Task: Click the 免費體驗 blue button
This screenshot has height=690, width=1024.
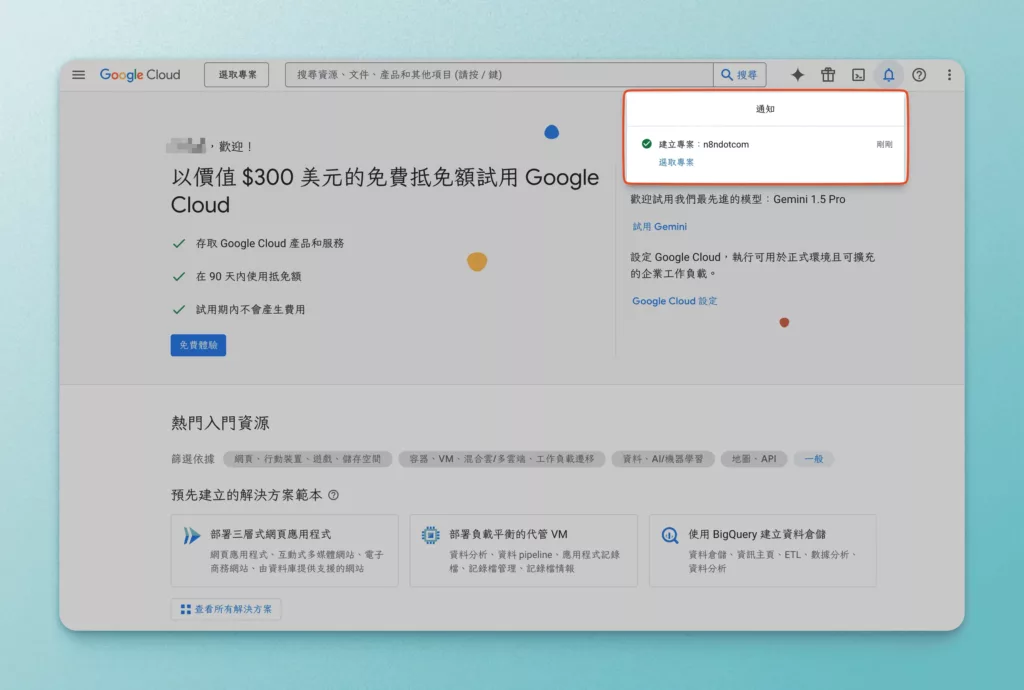Action: [199, 345]
